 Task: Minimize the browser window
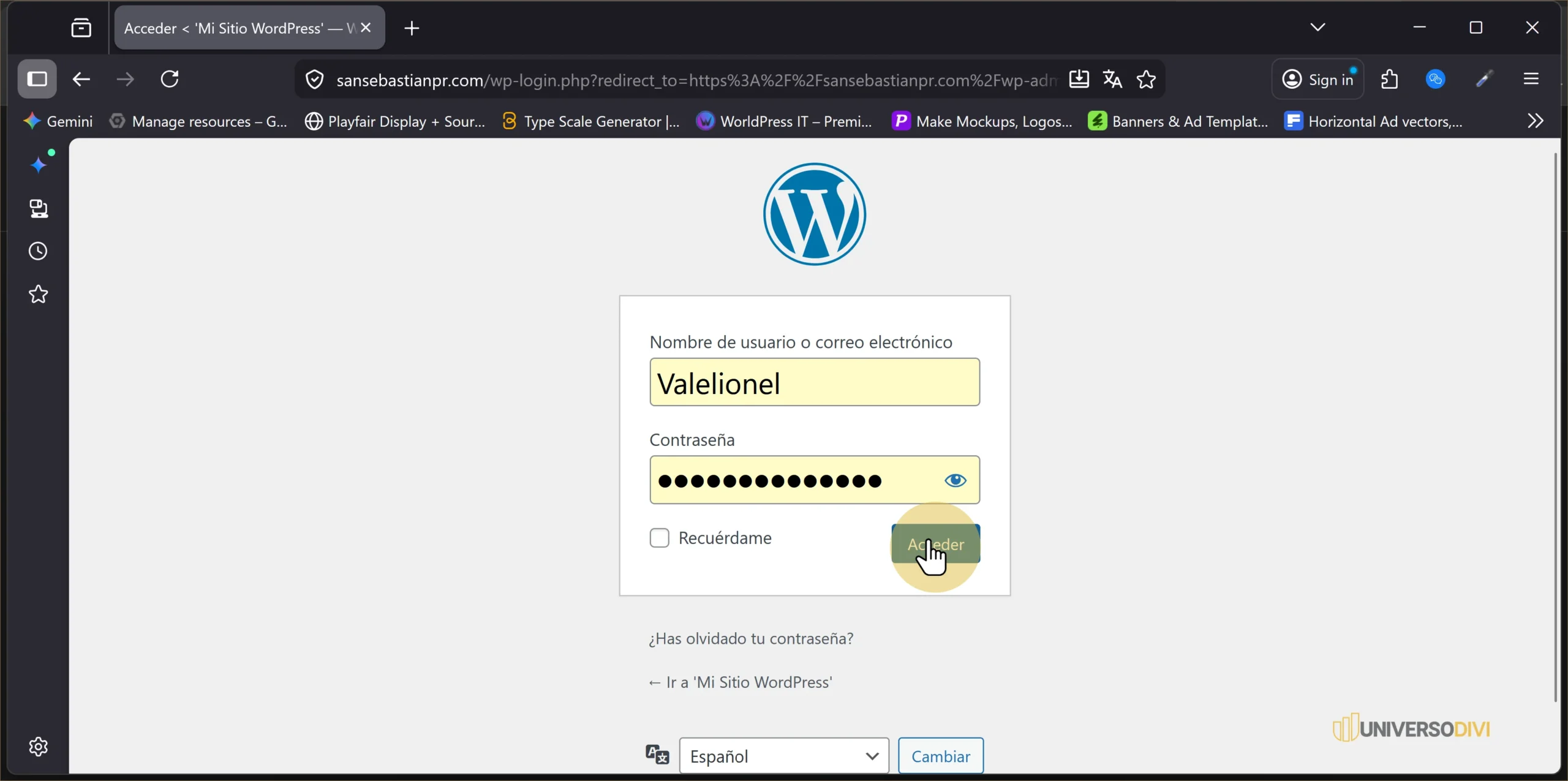(1420, 28)
